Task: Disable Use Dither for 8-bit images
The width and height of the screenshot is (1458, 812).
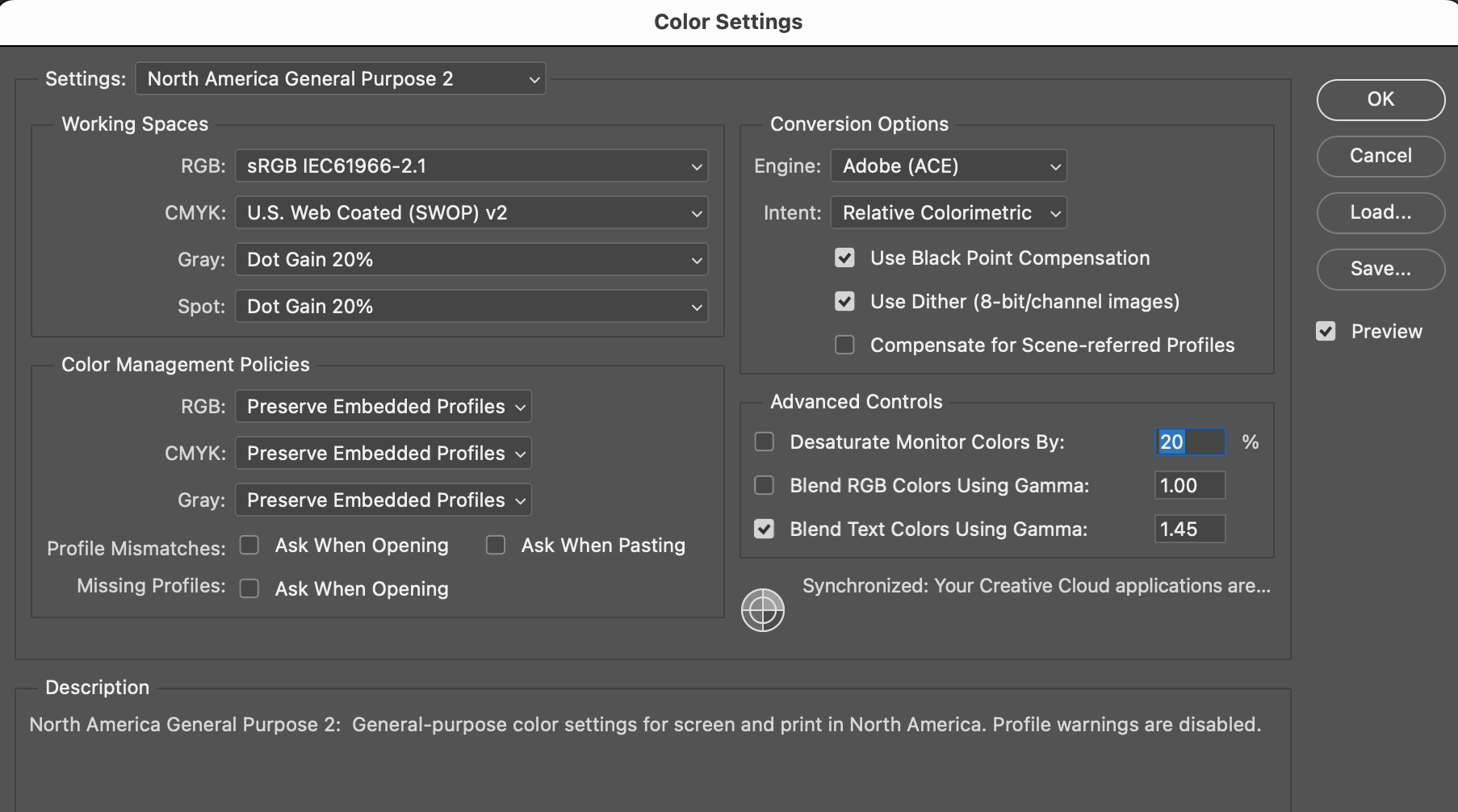Action: [844, 301]
